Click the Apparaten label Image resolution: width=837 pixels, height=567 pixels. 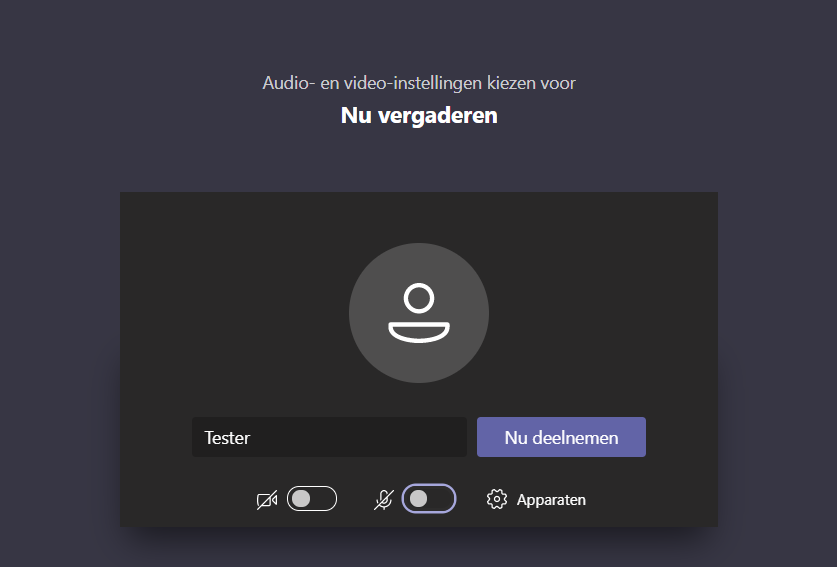551,500
